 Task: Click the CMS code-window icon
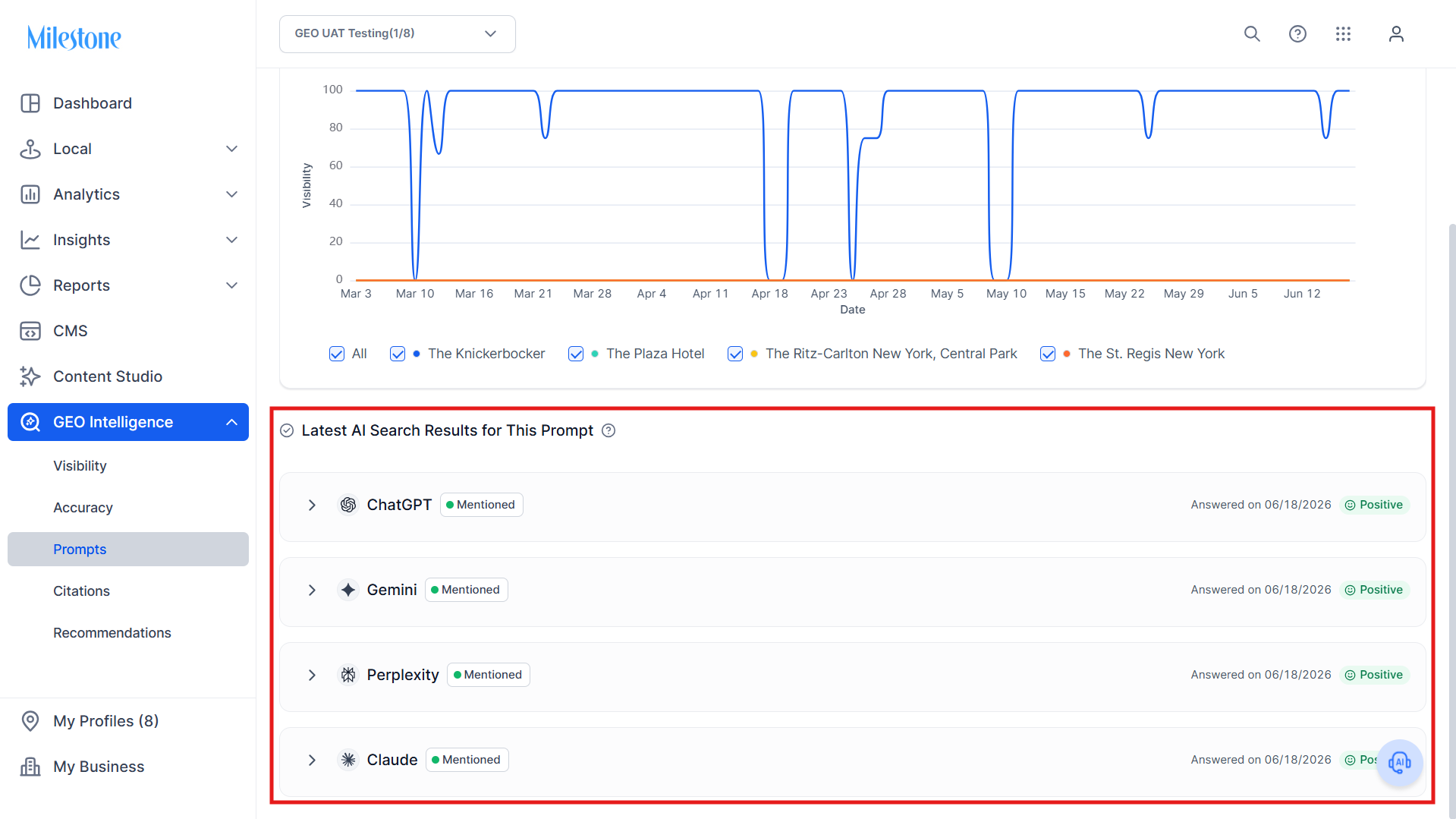pos(30,331)
